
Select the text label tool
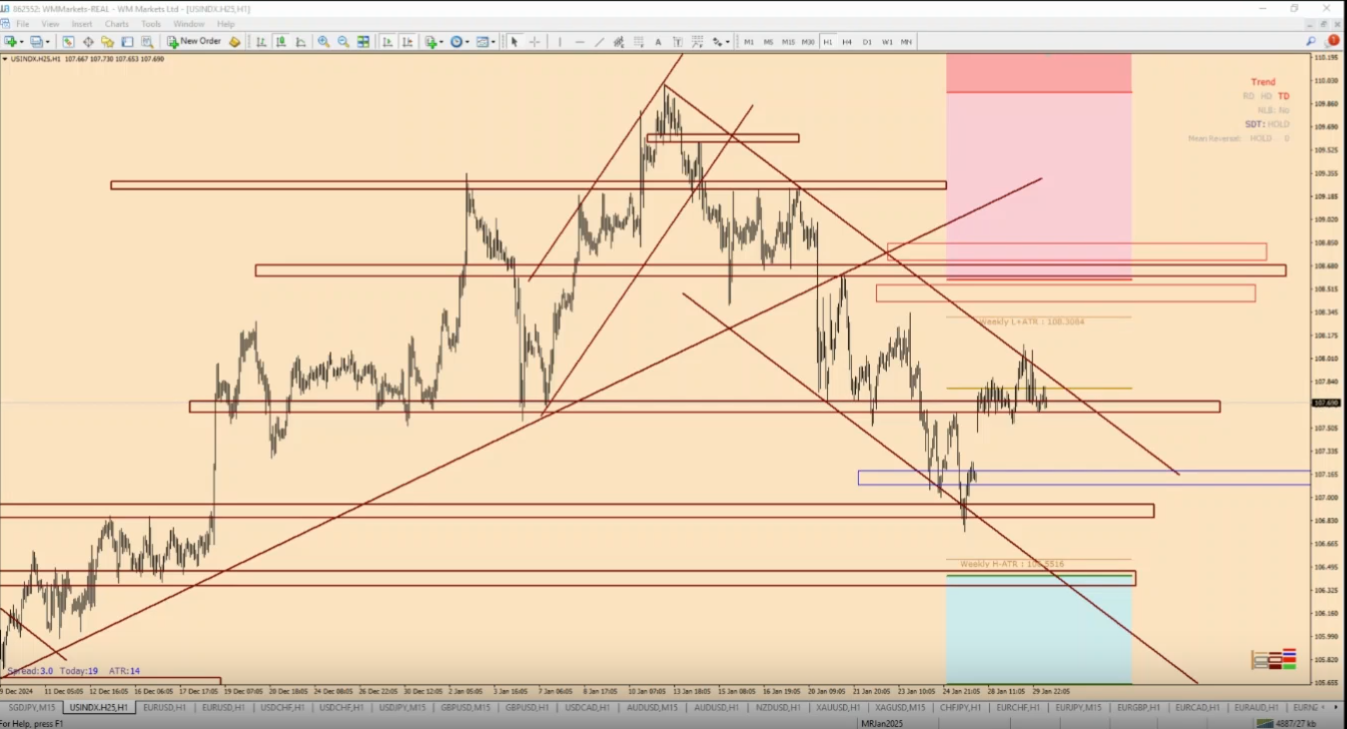pos(678,42)
